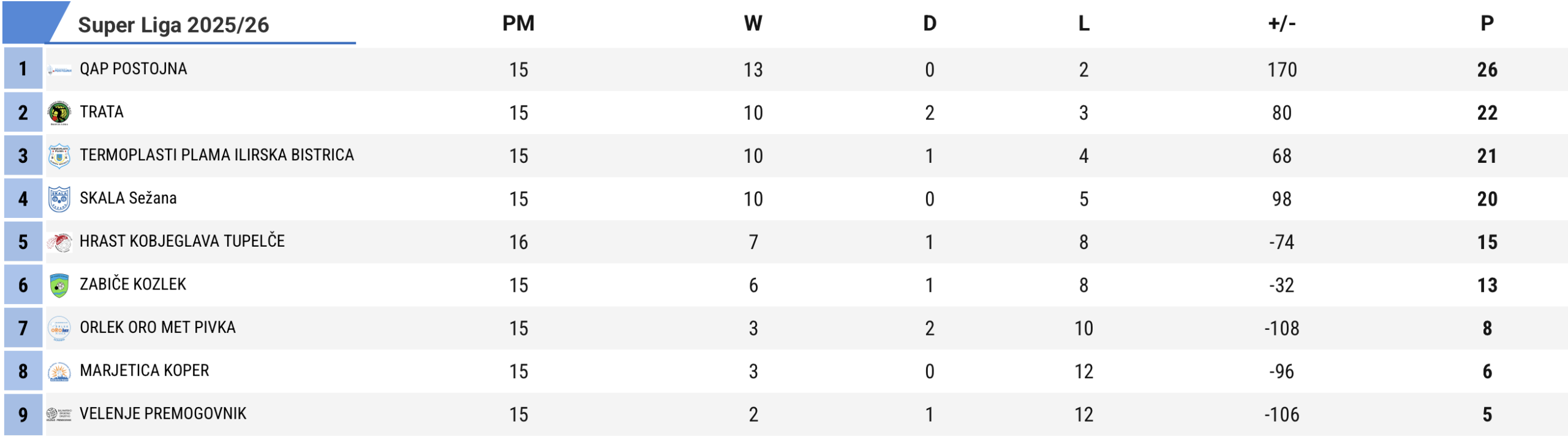Screen dimensions: 1568x437
Task: Click the green Zabiče Kozlek shield
Action: (x=59, y=285)
